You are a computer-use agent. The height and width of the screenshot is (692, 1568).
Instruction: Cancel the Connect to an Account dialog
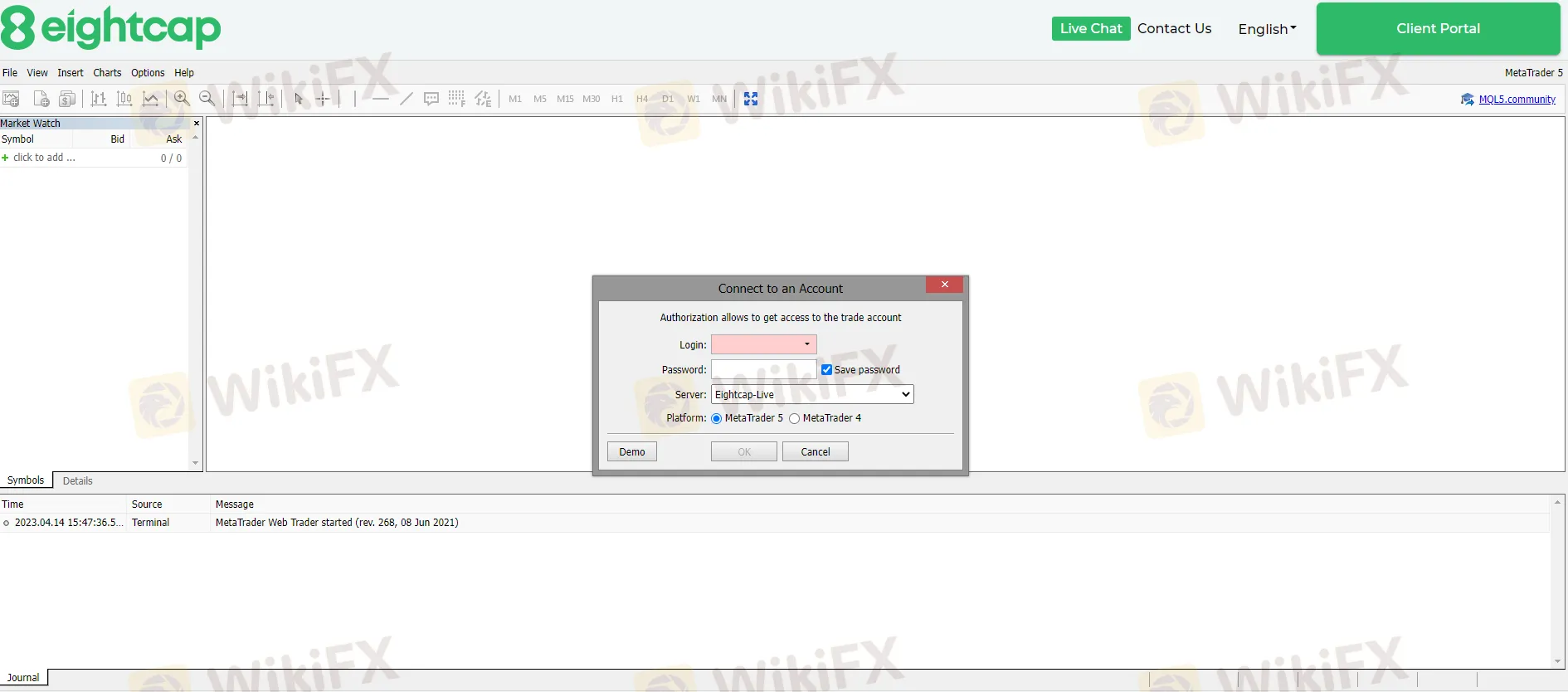(x=816, y=451)
